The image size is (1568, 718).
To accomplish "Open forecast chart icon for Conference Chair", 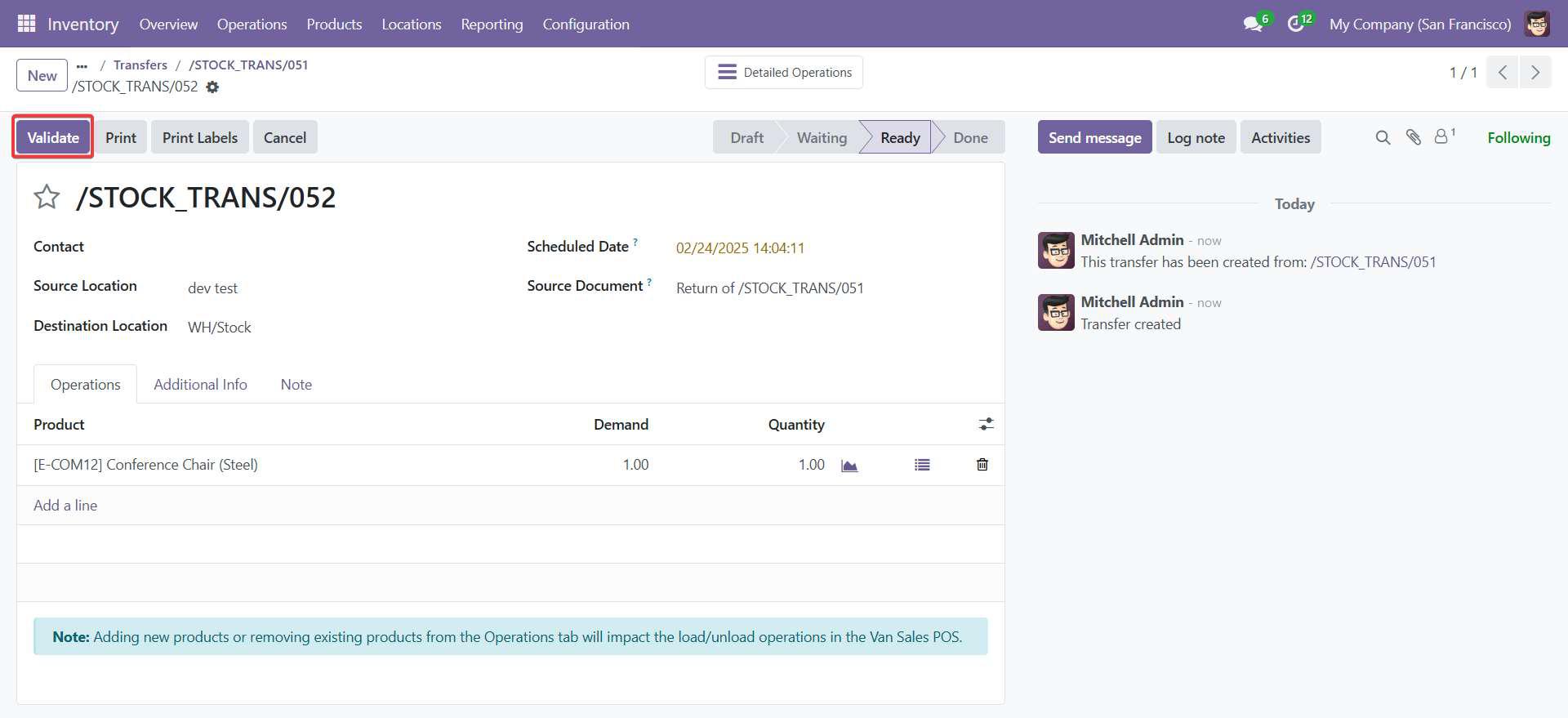I will click(x=849, y=466).
